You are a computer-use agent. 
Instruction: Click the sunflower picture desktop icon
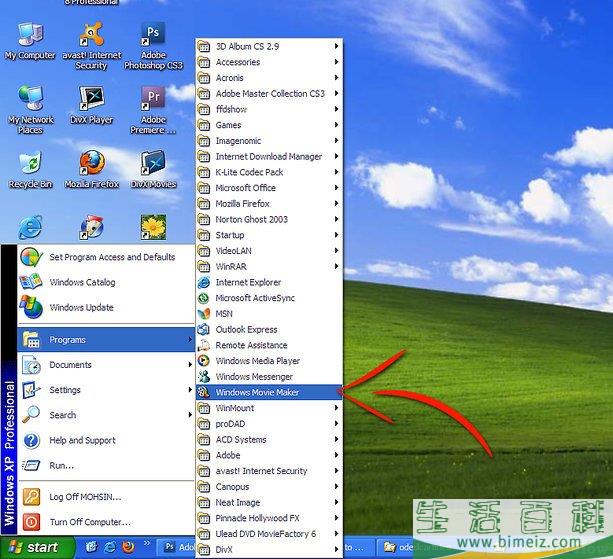point(153,227)
